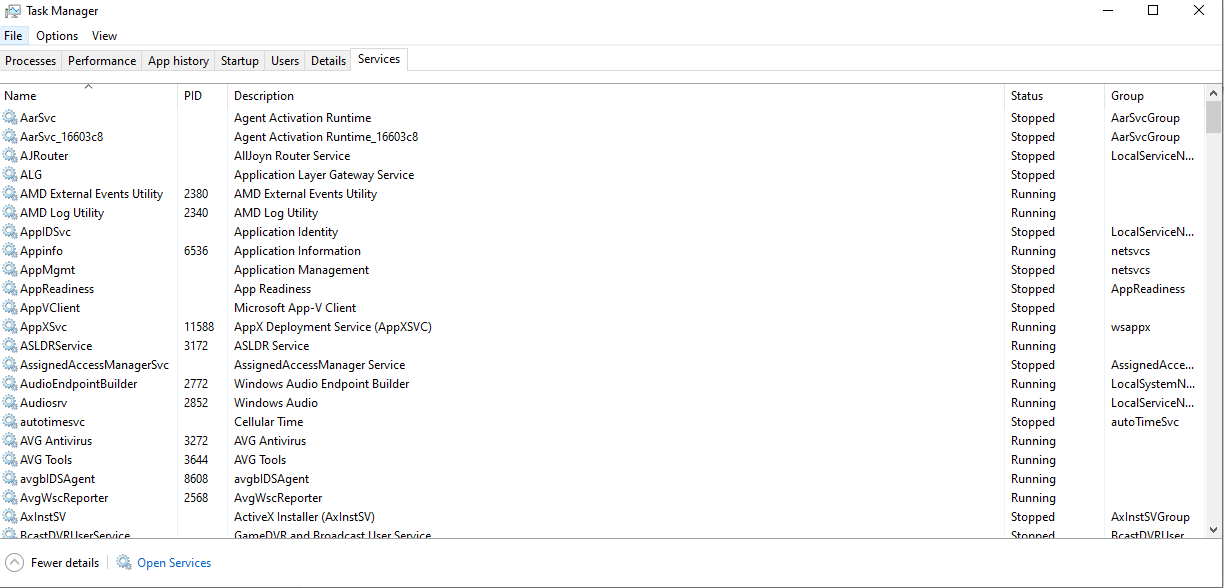The height and width of the screenshot is (588, 1224).
Task: Select the ALG service icon
Action: (10, 175)
